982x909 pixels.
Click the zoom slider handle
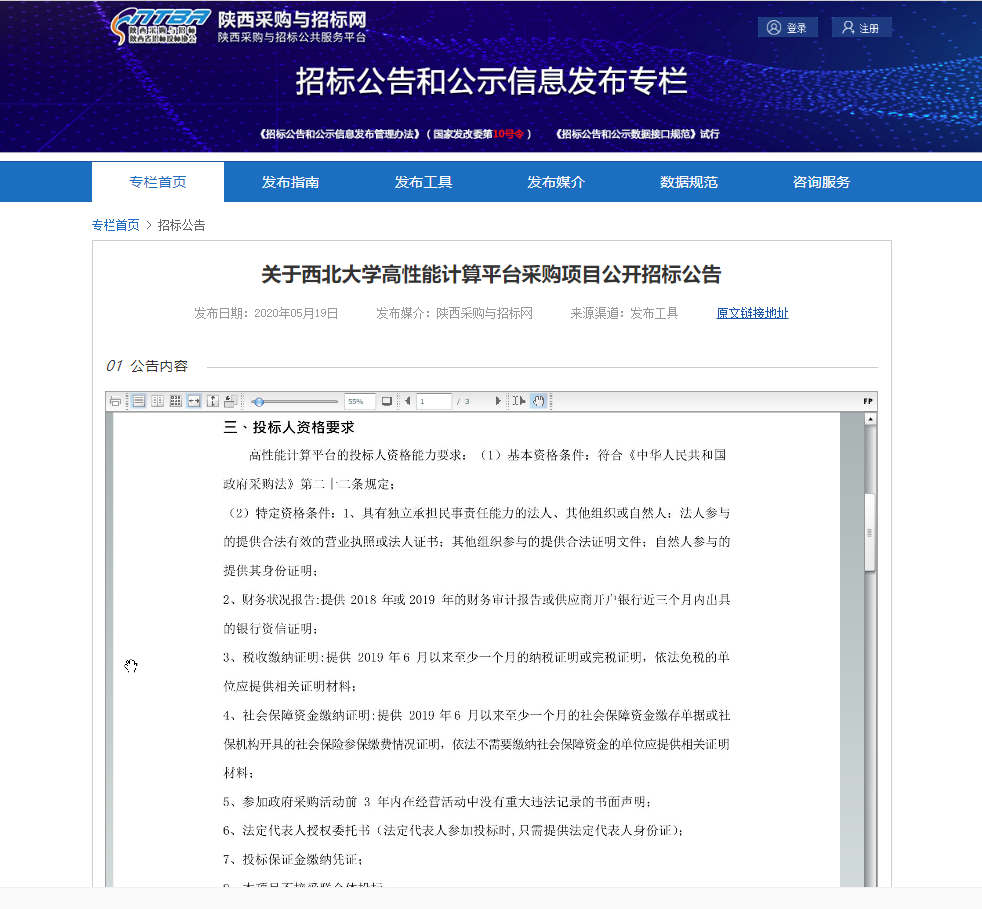(x=259, y=401)
